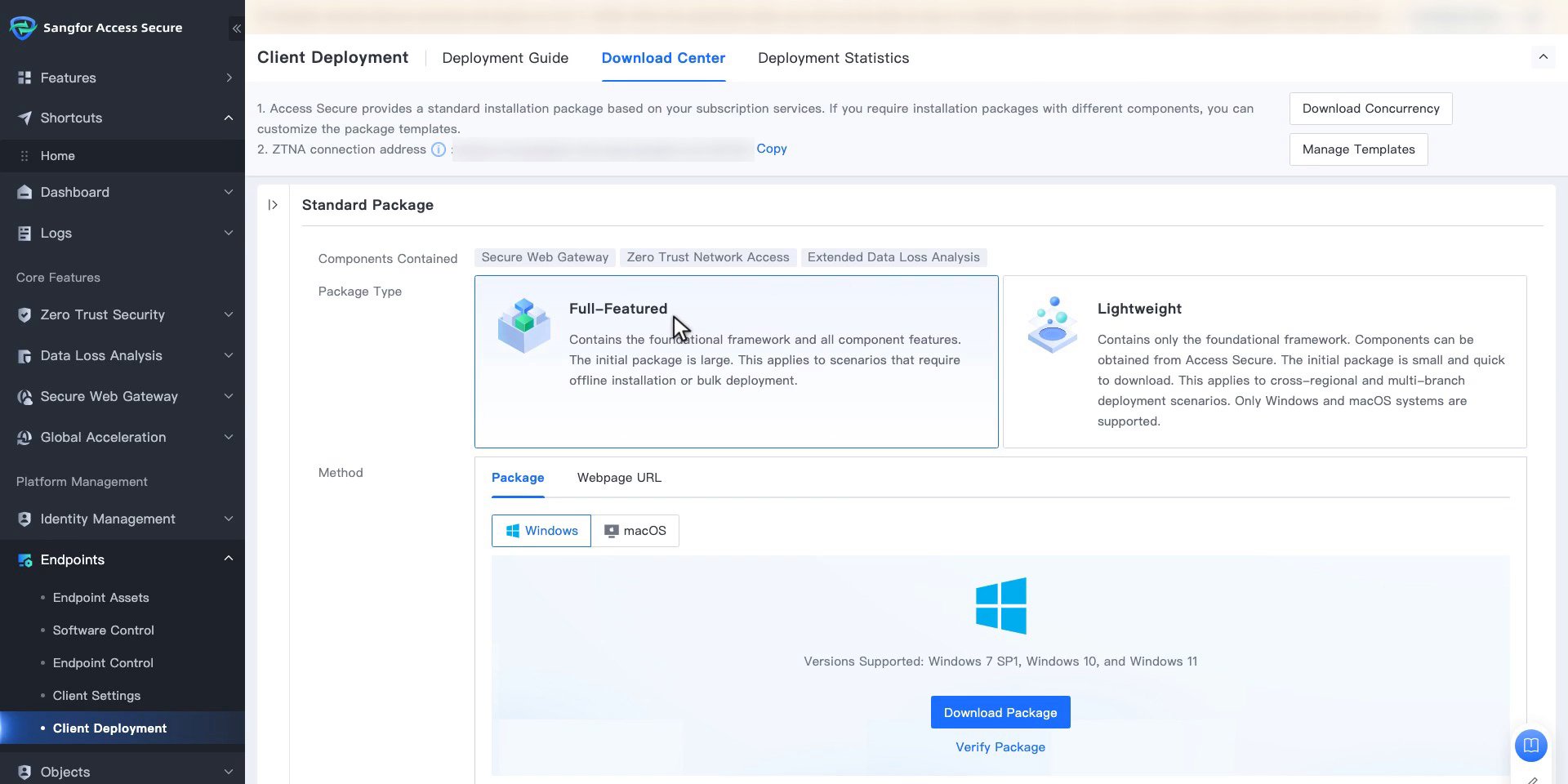Click the Shortcuts paper-plane icon
Screen dimensions: 1568x784
point(24,118)
